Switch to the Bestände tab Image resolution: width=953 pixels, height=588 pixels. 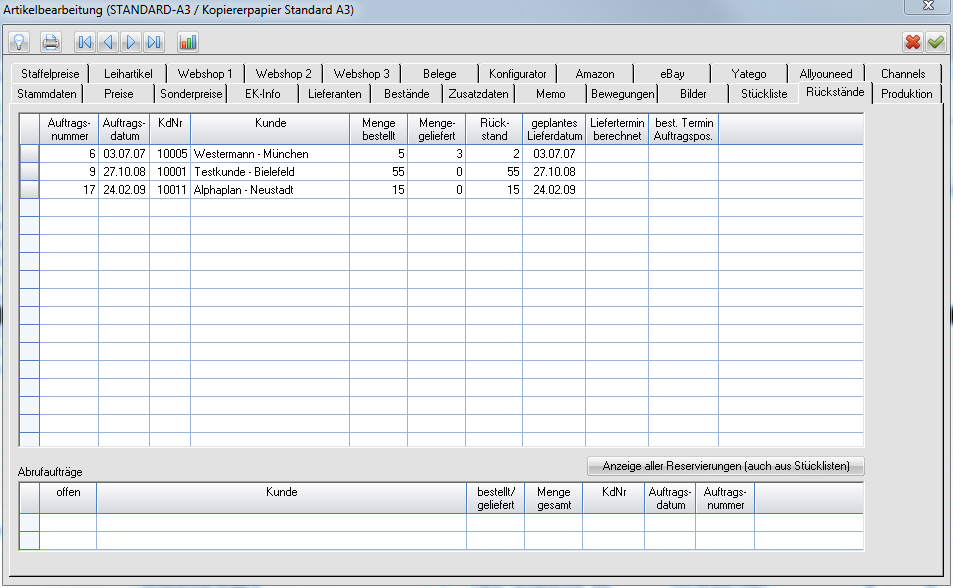(407, 94)
